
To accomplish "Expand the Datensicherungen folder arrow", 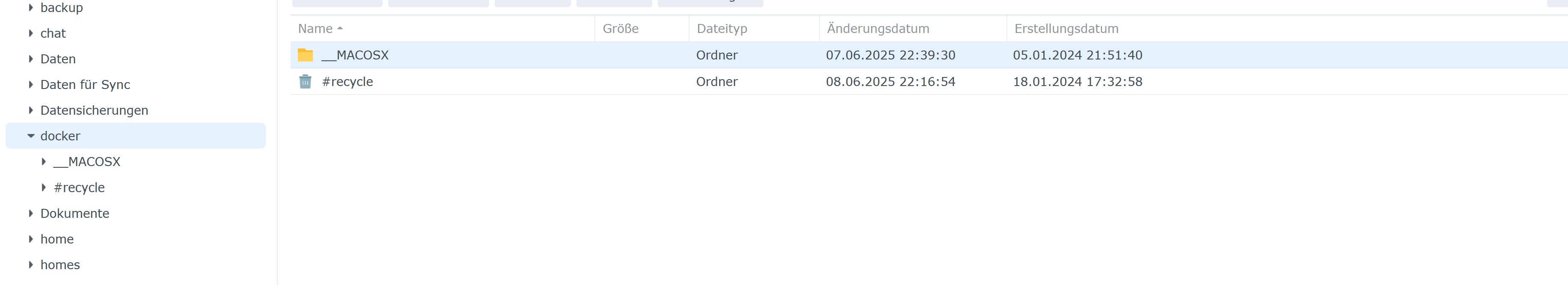I will 31,110.
